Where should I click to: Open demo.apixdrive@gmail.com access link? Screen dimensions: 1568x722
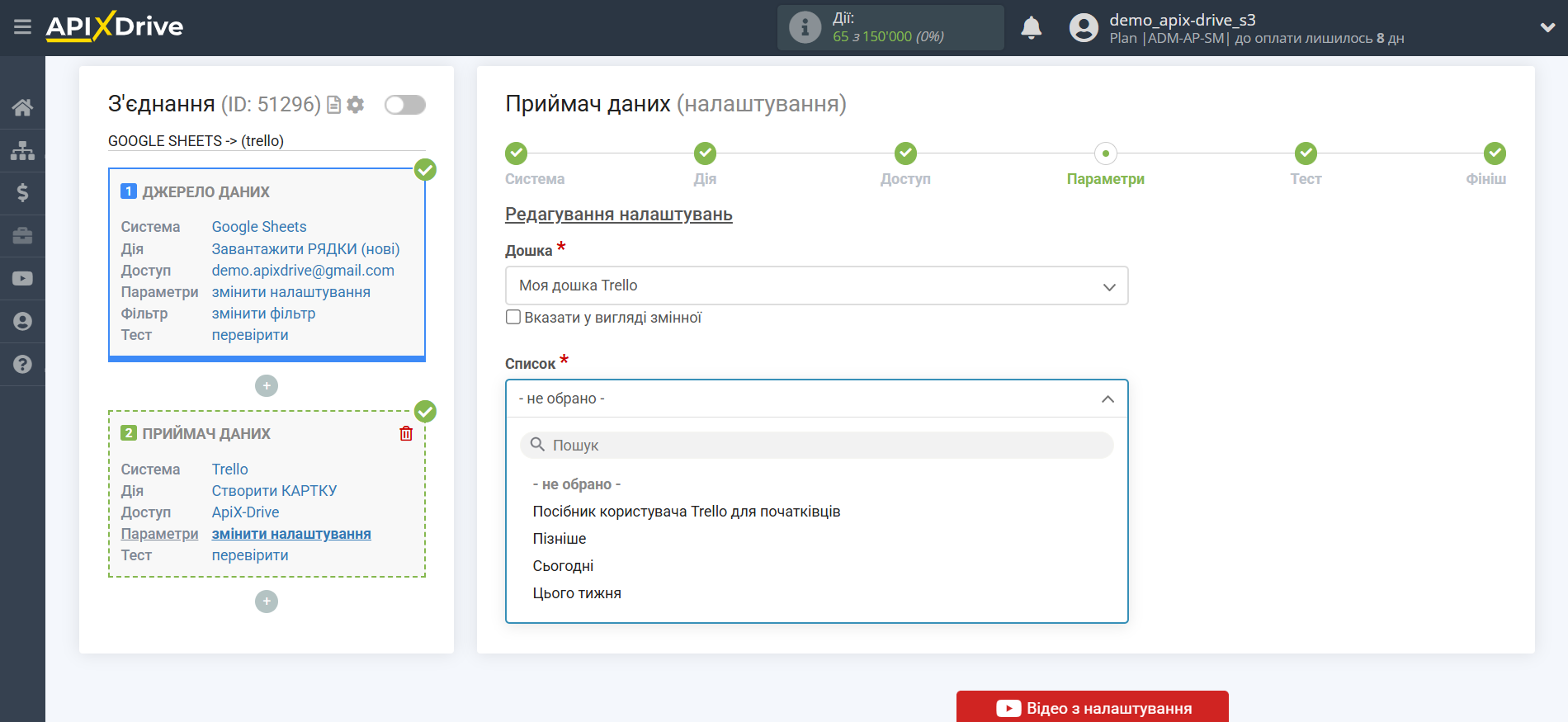[303, 271]
